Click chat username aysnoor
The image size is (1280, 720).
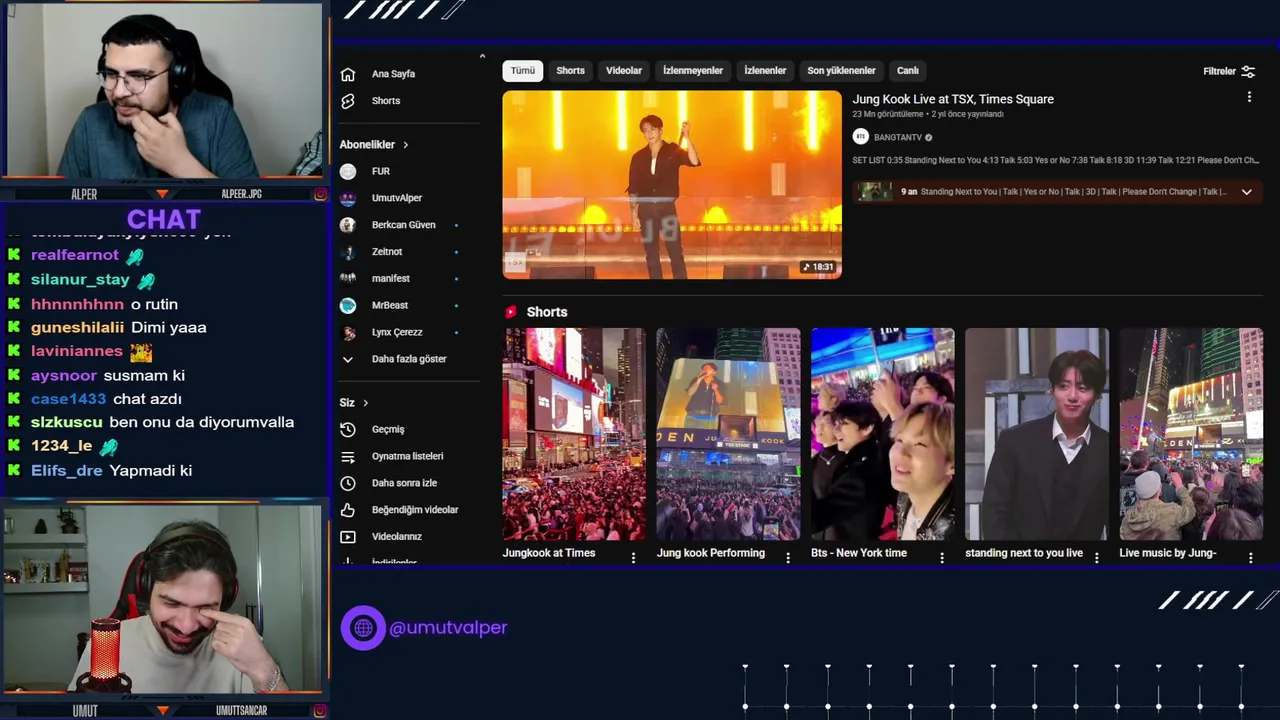[64, 375]
